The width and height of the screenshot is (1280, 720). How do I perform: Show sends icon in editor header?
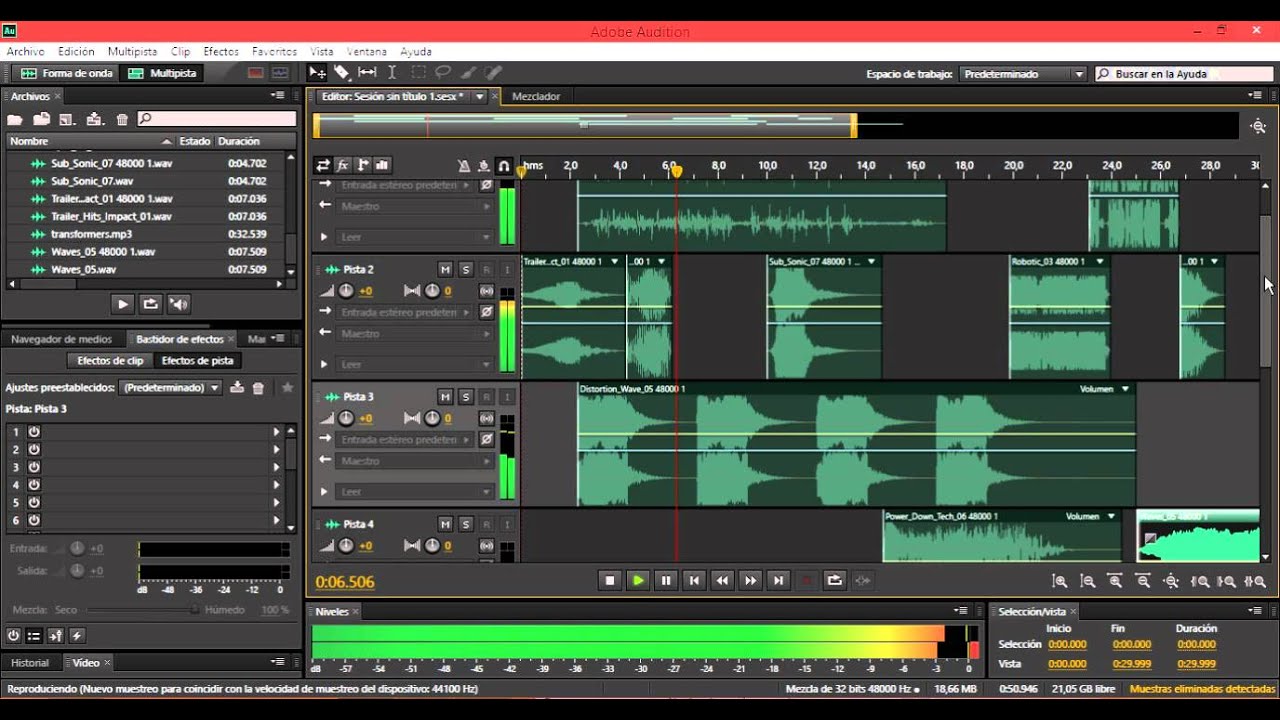tap(363, 165)
